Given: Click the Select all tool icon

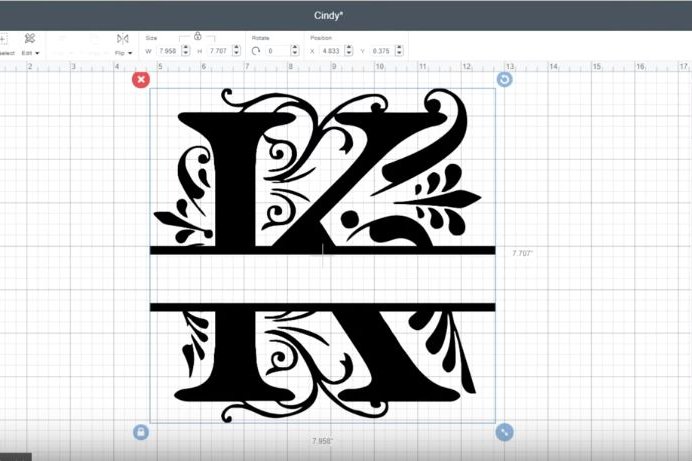Looking at the screenshot, I should click(4, 39).
